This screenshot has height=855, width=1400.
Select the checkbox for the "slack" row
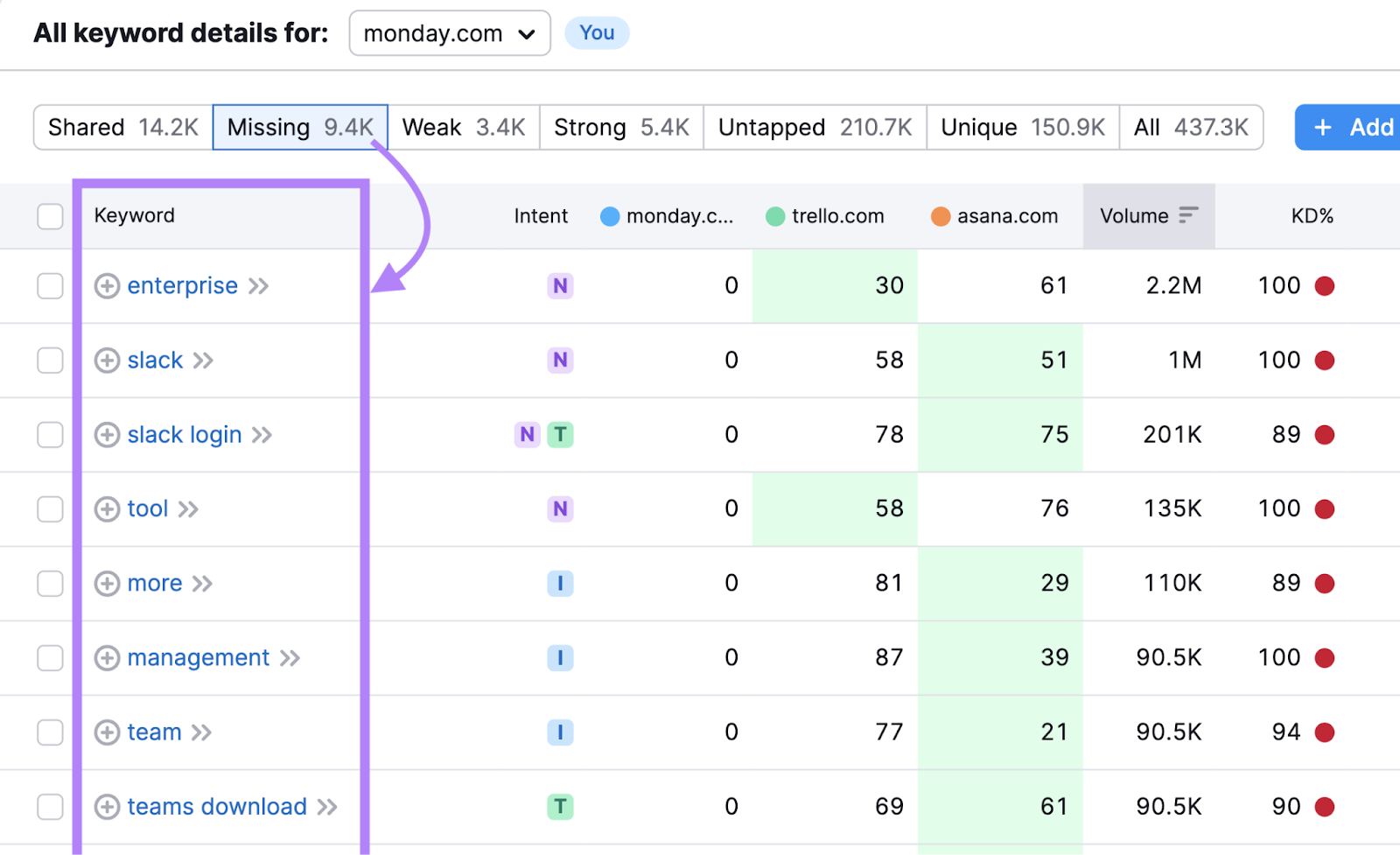[x=50, y=360]
